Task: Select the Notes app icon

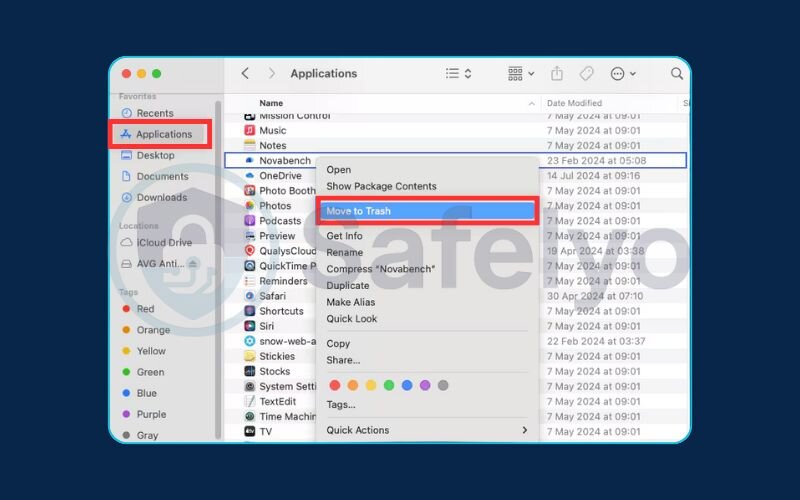Action: point(249,145)
